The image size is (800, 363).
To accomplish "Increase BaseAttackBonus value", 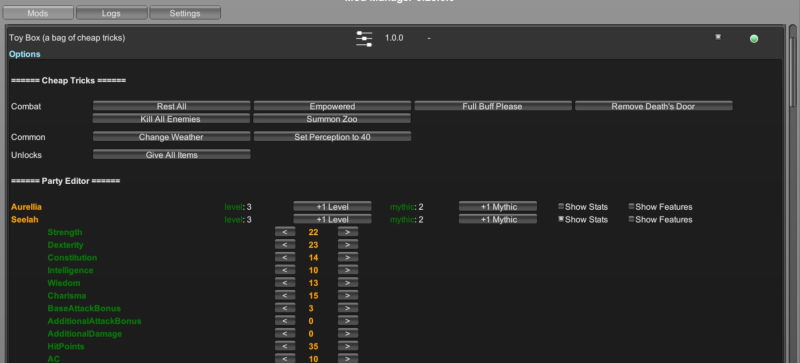I will pyautogui.click(x=348, y=308).
